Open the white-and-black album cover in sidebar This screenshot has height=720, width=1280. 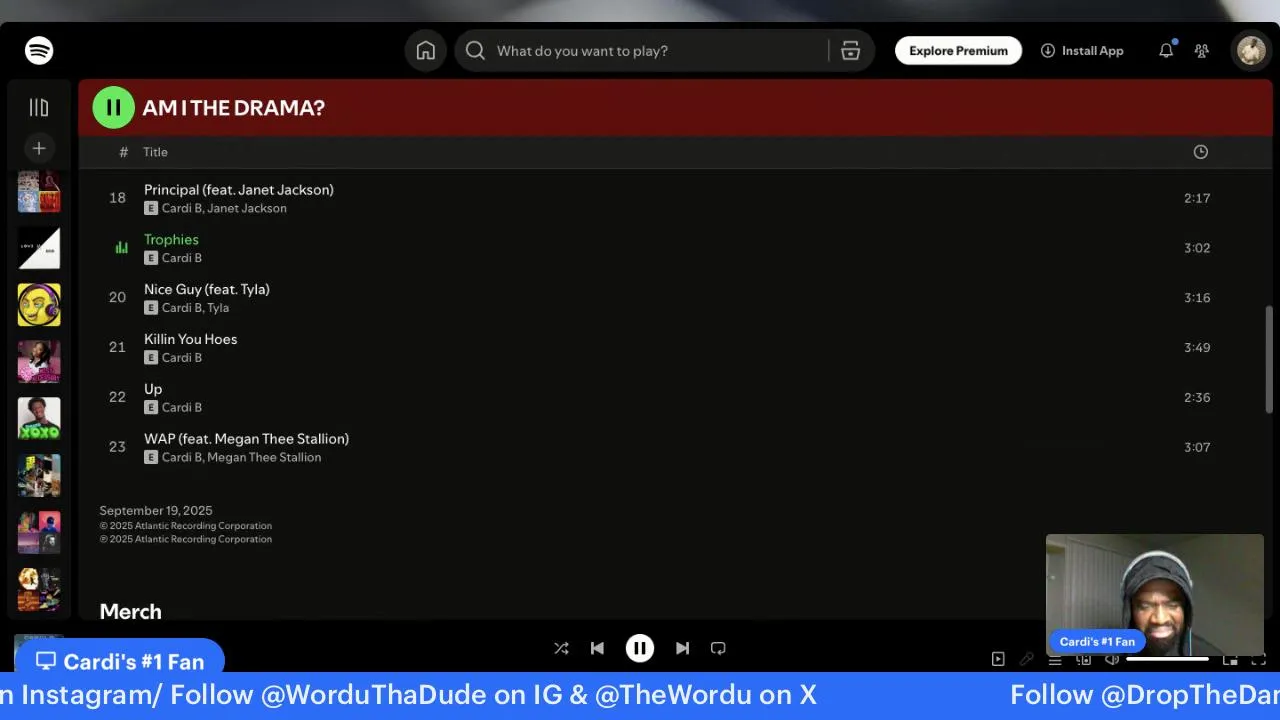point(39,248)
